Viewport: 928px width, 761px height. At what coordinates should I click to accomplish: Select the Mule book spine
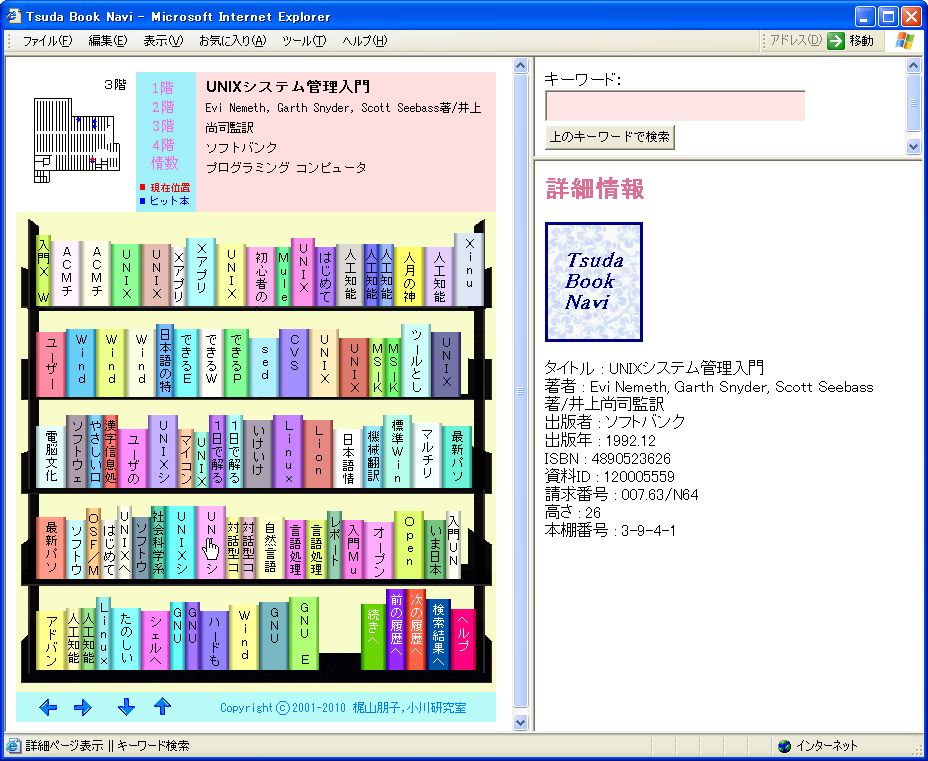[283, 276]
